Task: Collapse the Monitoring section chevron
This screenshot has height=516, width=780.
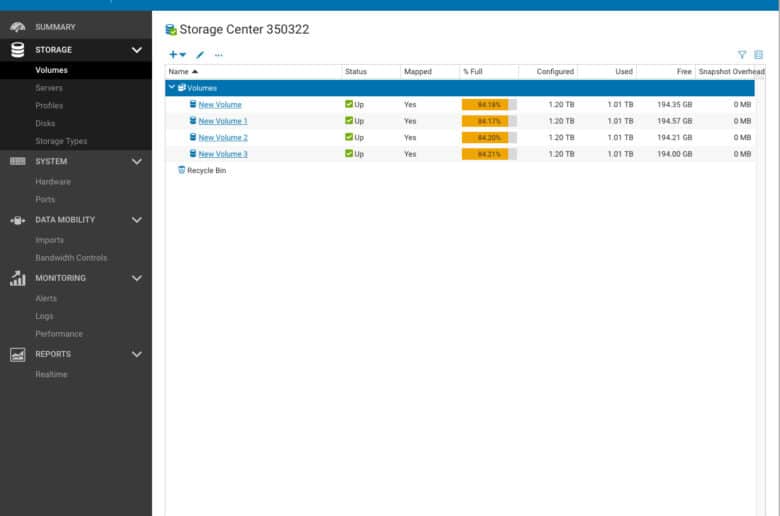Action: [137, 278]
